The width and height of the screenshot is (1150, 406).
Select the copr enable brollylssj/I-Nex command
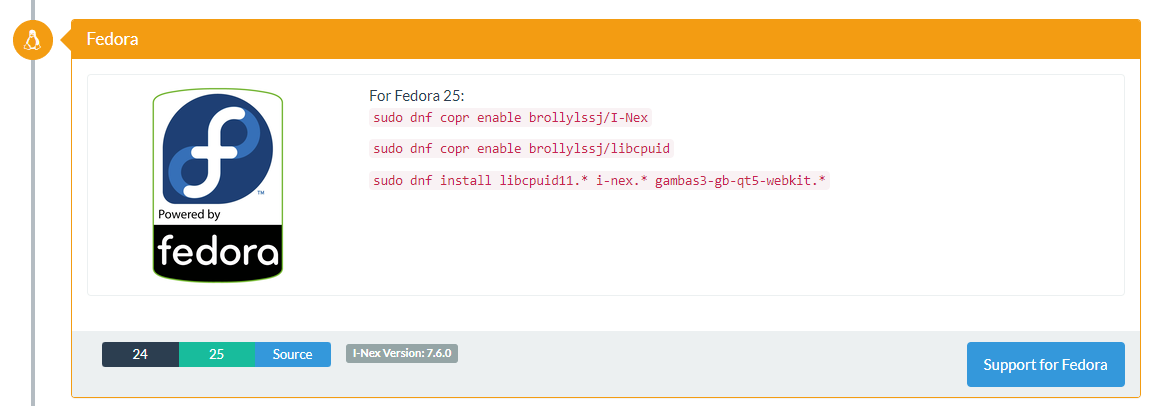[x=510, y=117]
